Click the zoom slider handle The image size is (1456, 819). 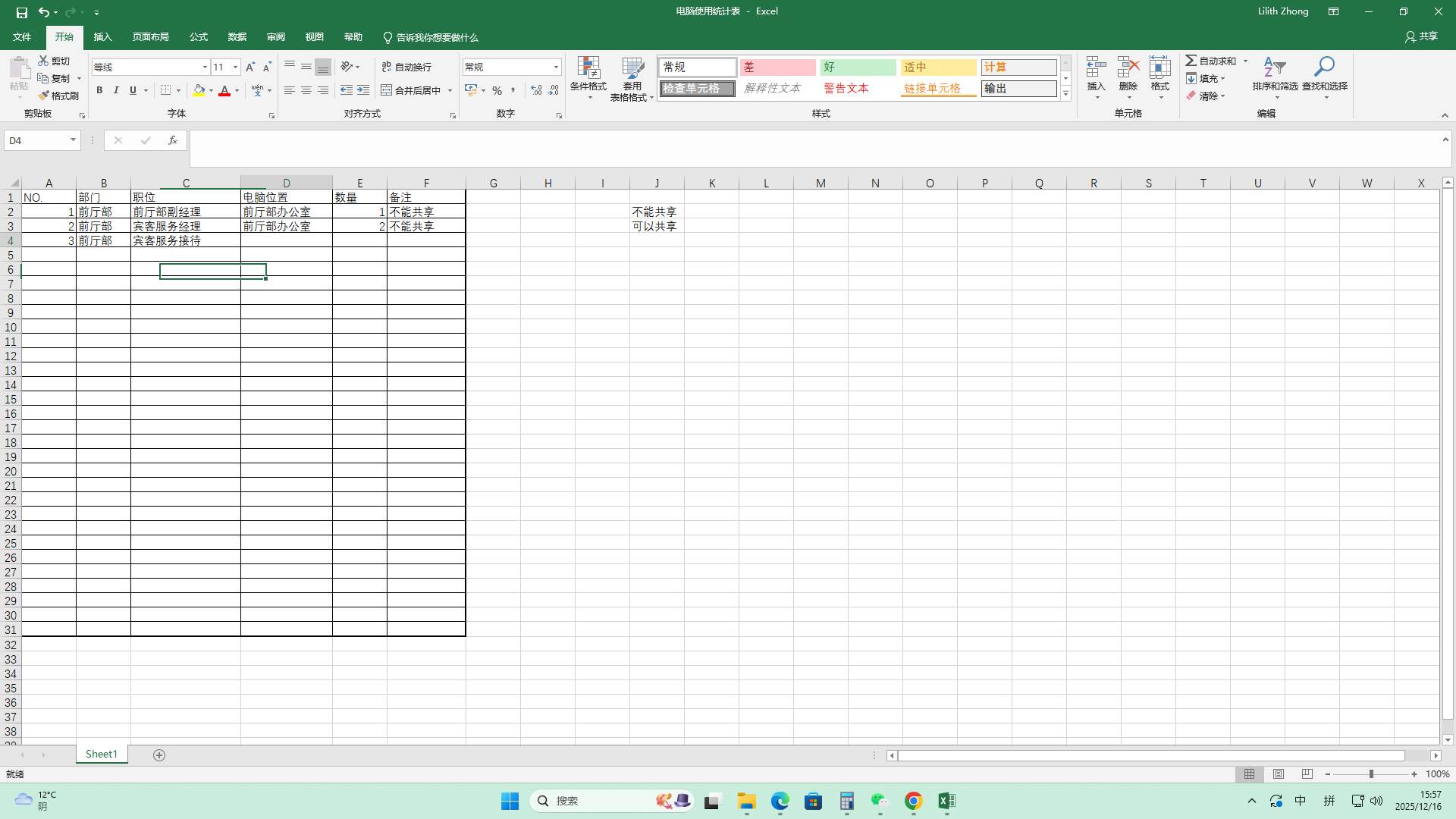[x=1371, y=774]
